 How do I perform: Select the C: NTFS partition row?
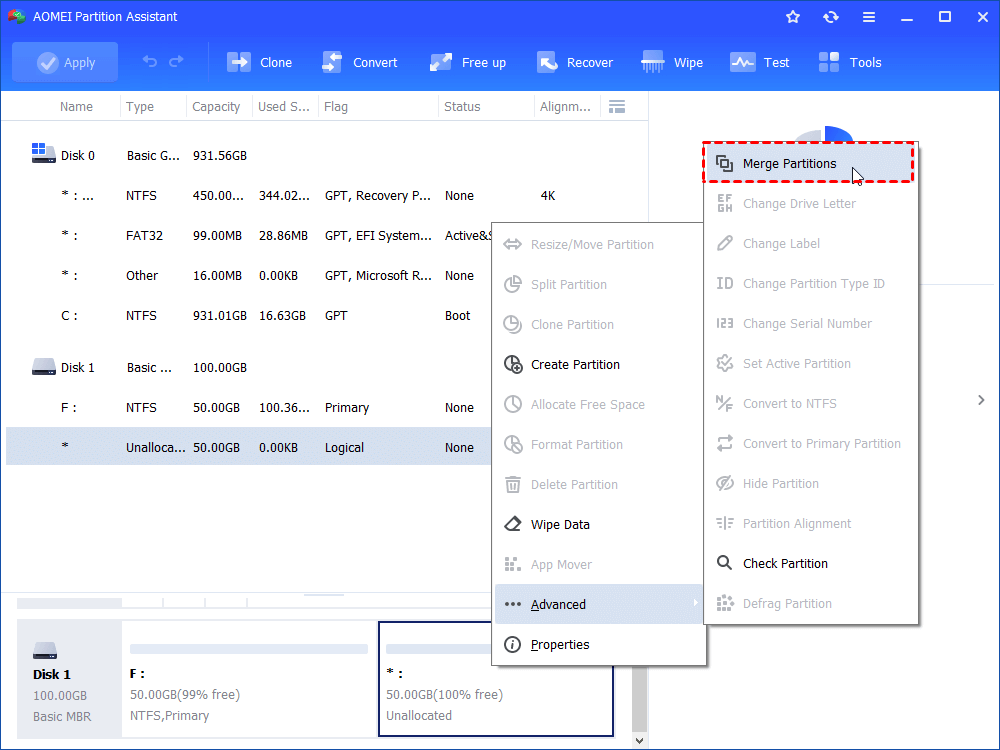(250, 316)
